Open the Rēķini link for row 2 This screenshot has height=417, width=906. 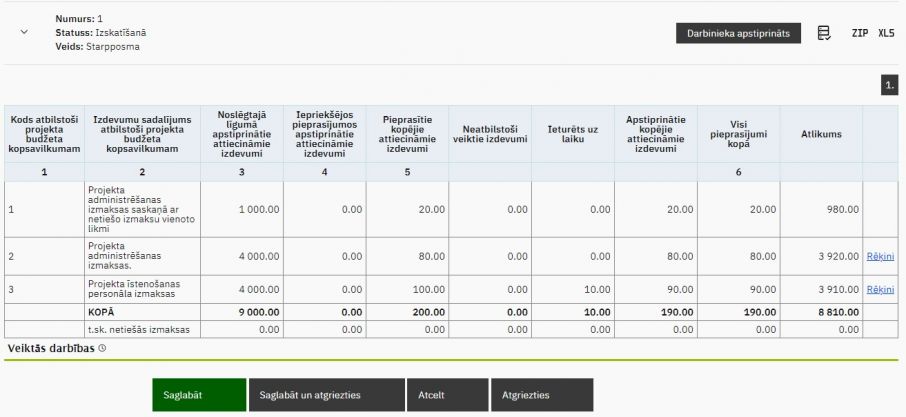click(880, 256)
